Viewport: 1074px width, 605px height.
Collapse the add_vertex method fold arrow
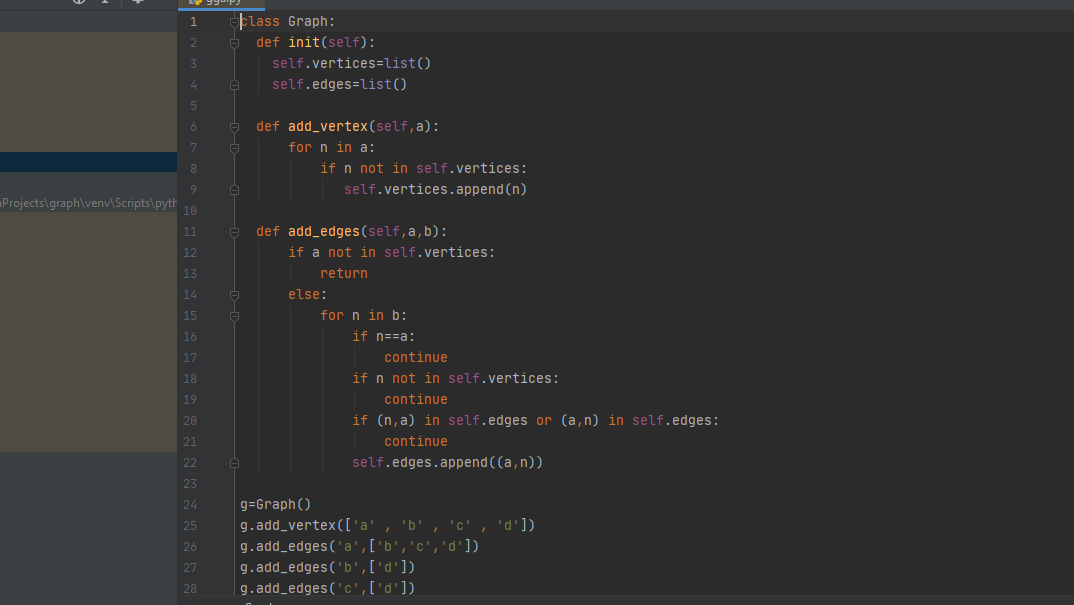234,126
